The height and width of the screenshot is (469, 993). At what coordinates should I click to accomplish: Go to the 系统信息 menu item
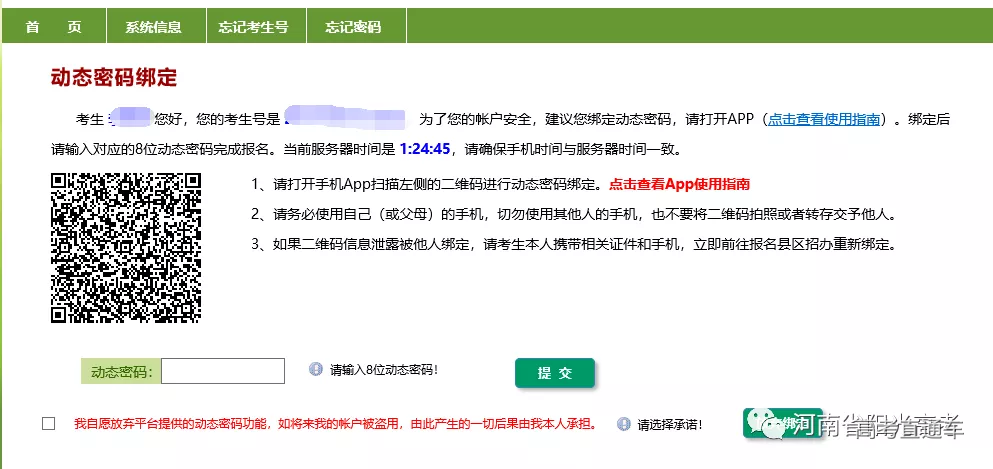[x=153, y=27]
